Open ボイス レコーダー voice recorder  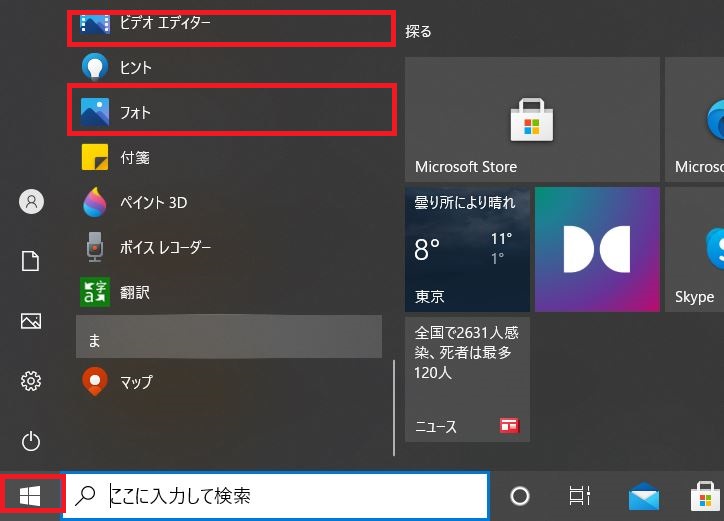pos(229,247)
